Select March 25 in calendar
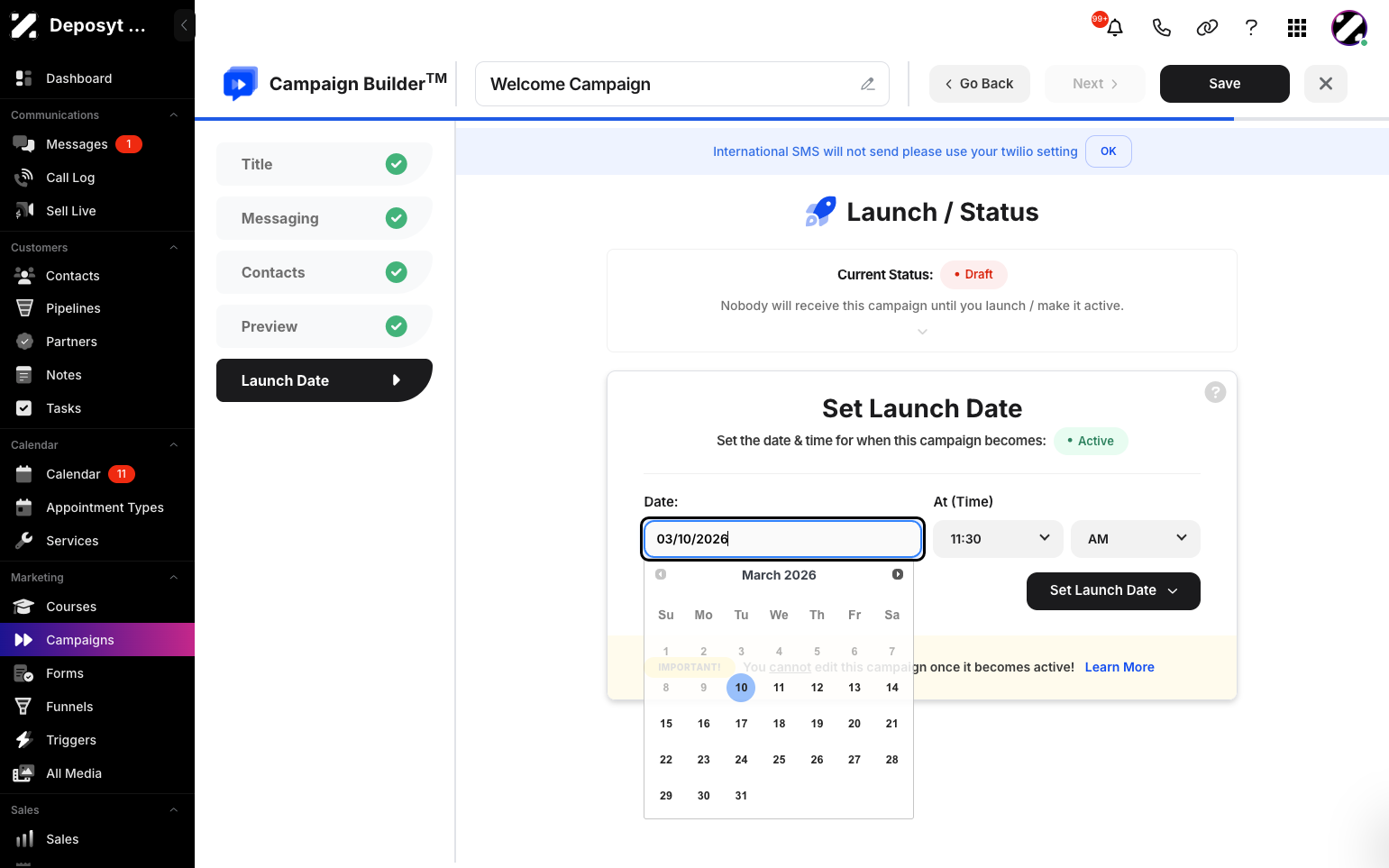The image size is (1389, 868). (779, 760)
